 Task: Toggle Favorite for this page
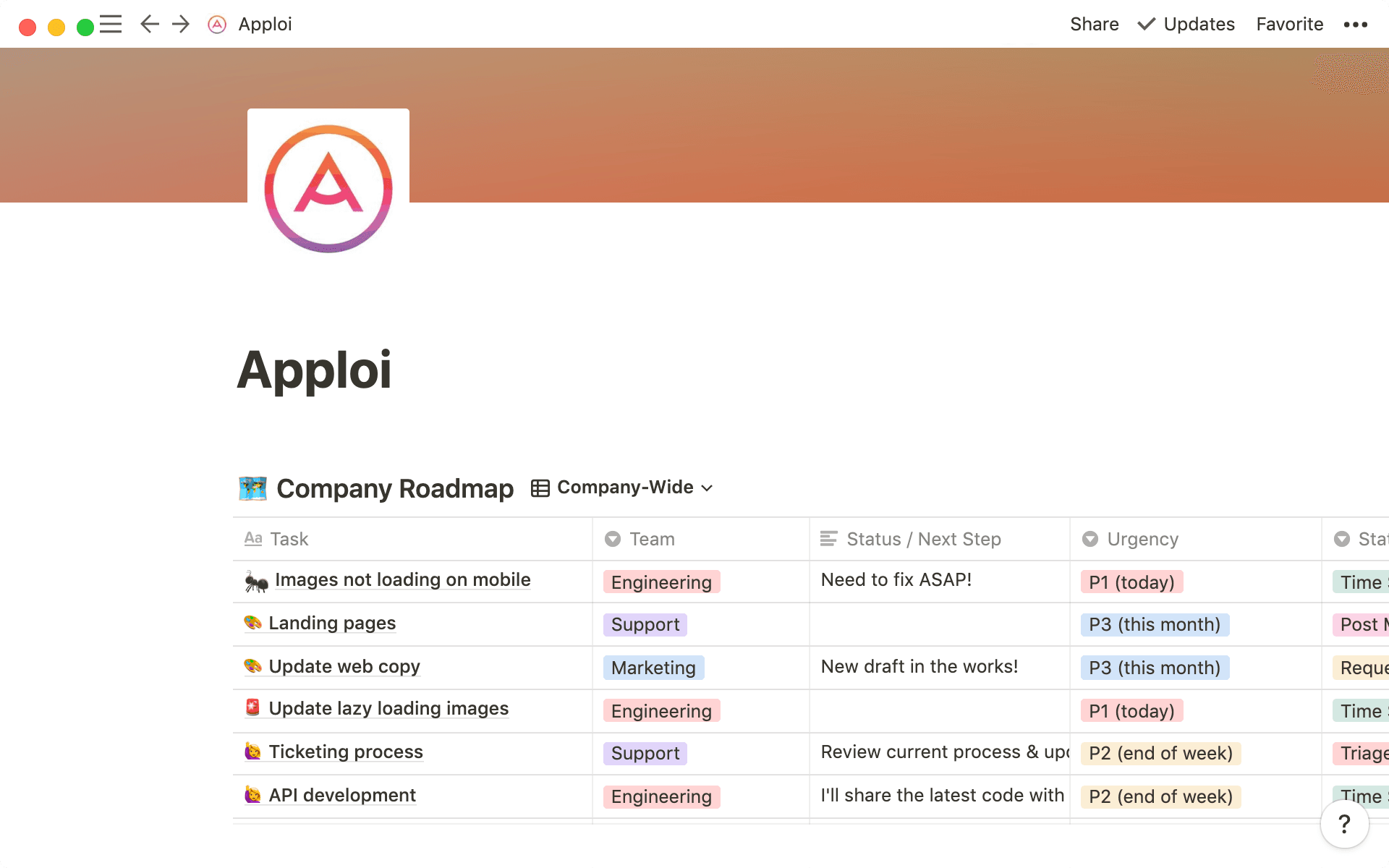(1289, 24)
